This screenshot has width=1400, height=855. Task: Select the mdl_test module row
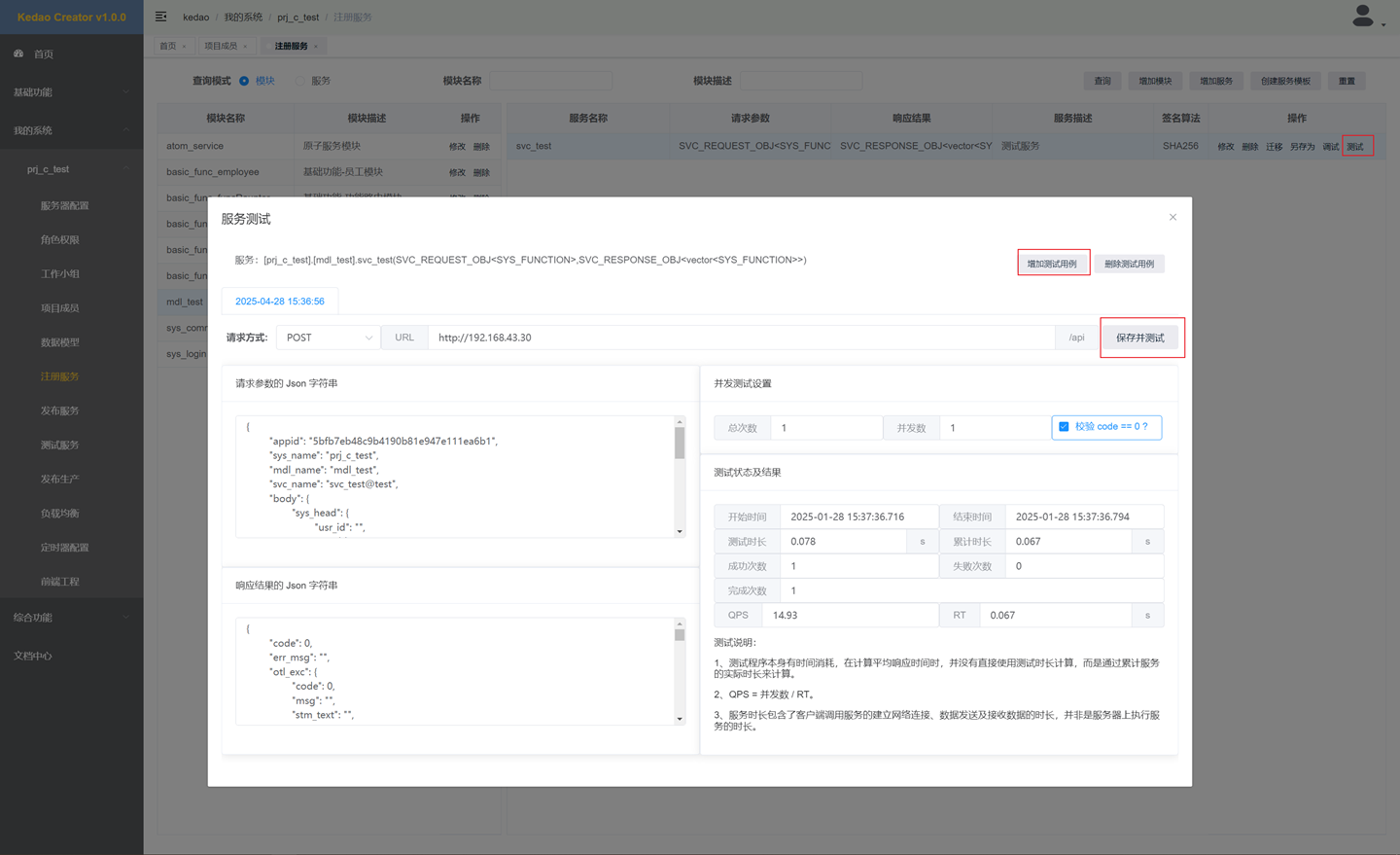pos(329,302)
